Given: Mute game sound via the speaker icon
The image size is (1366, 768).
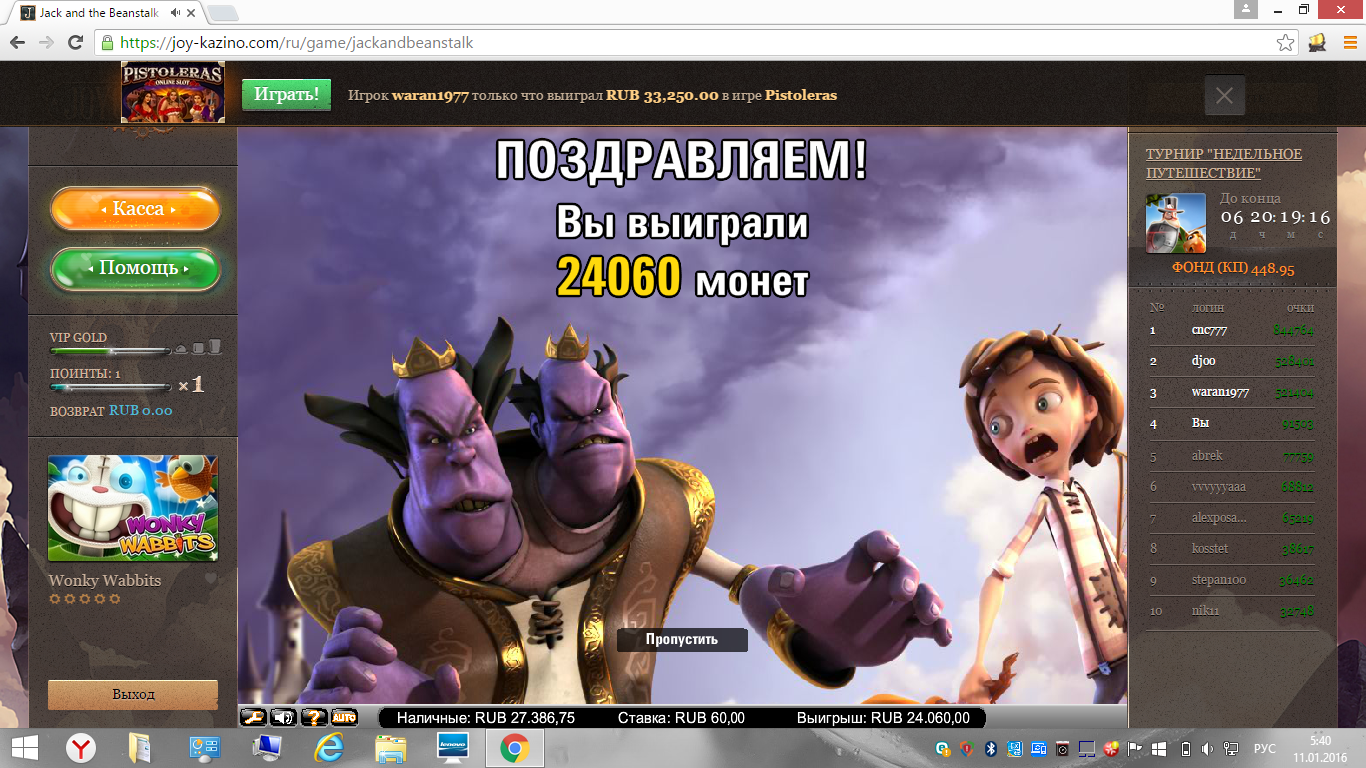Looking at the screenshot, I should coord(283,716).
